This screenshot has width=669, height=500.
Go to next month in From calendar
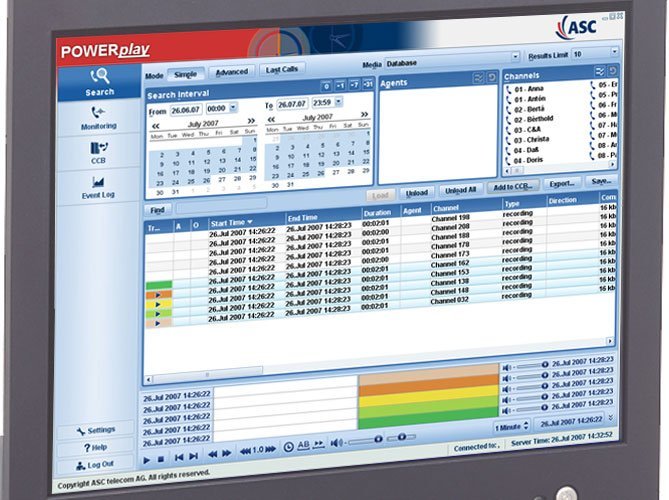pyautogui.click(x=251, y=121)
